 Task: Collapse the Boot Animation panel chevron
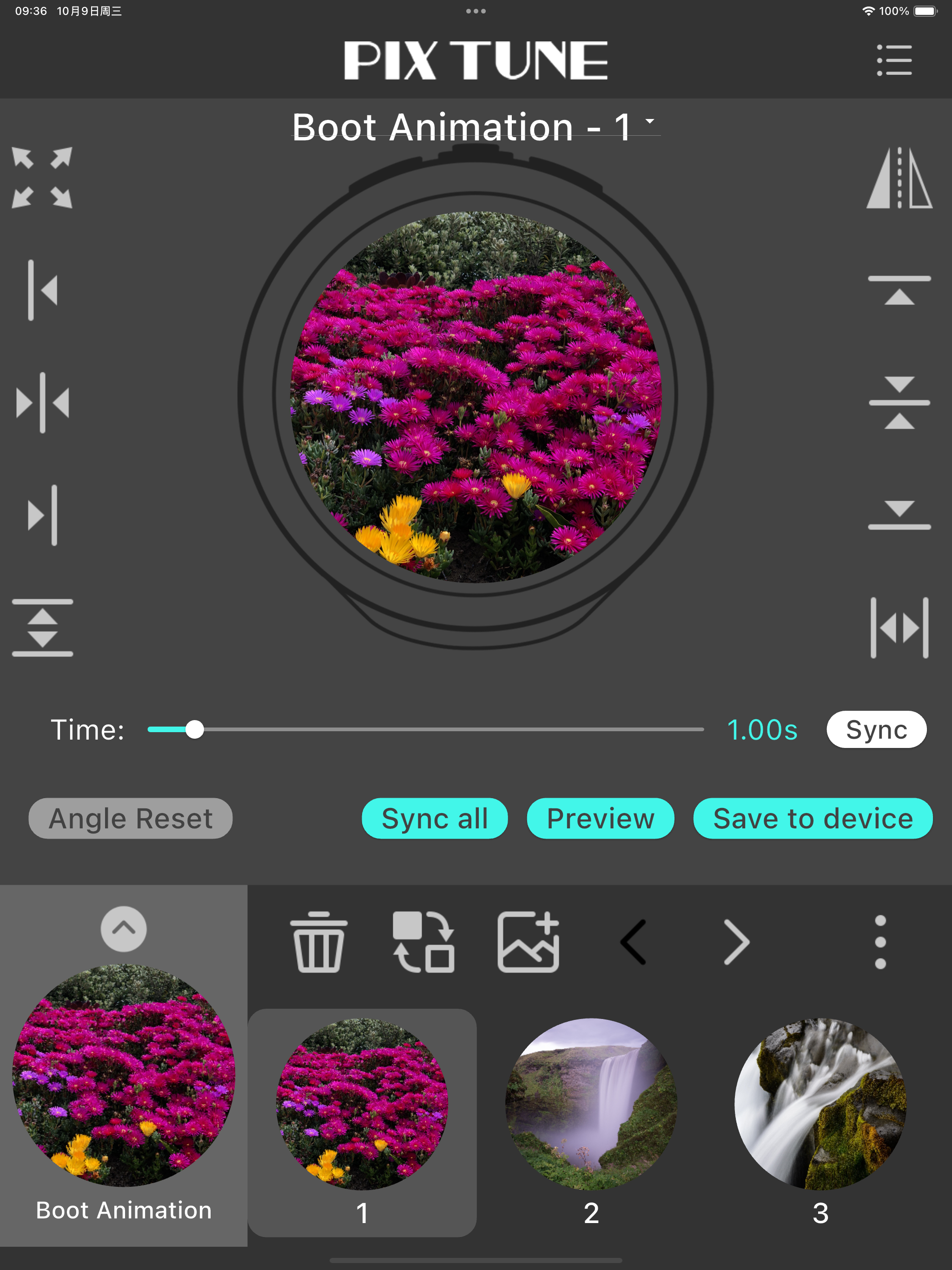click(124, 928)
